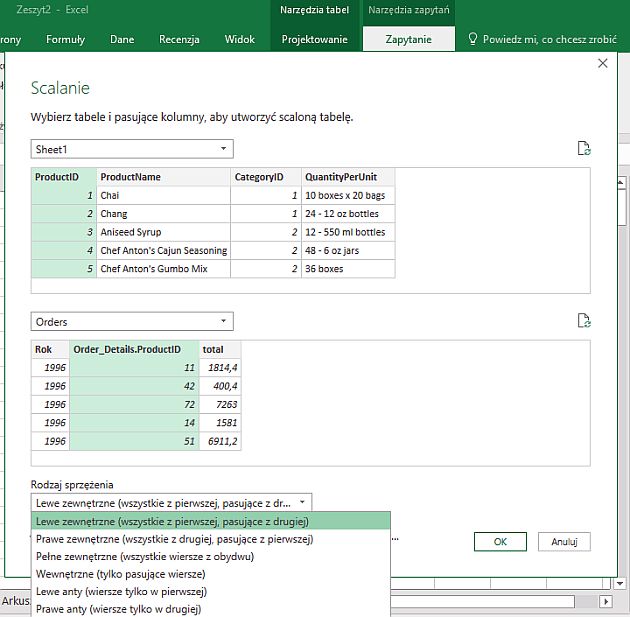Click the 10 boxes x 20 bags cell

click(348, 195)
